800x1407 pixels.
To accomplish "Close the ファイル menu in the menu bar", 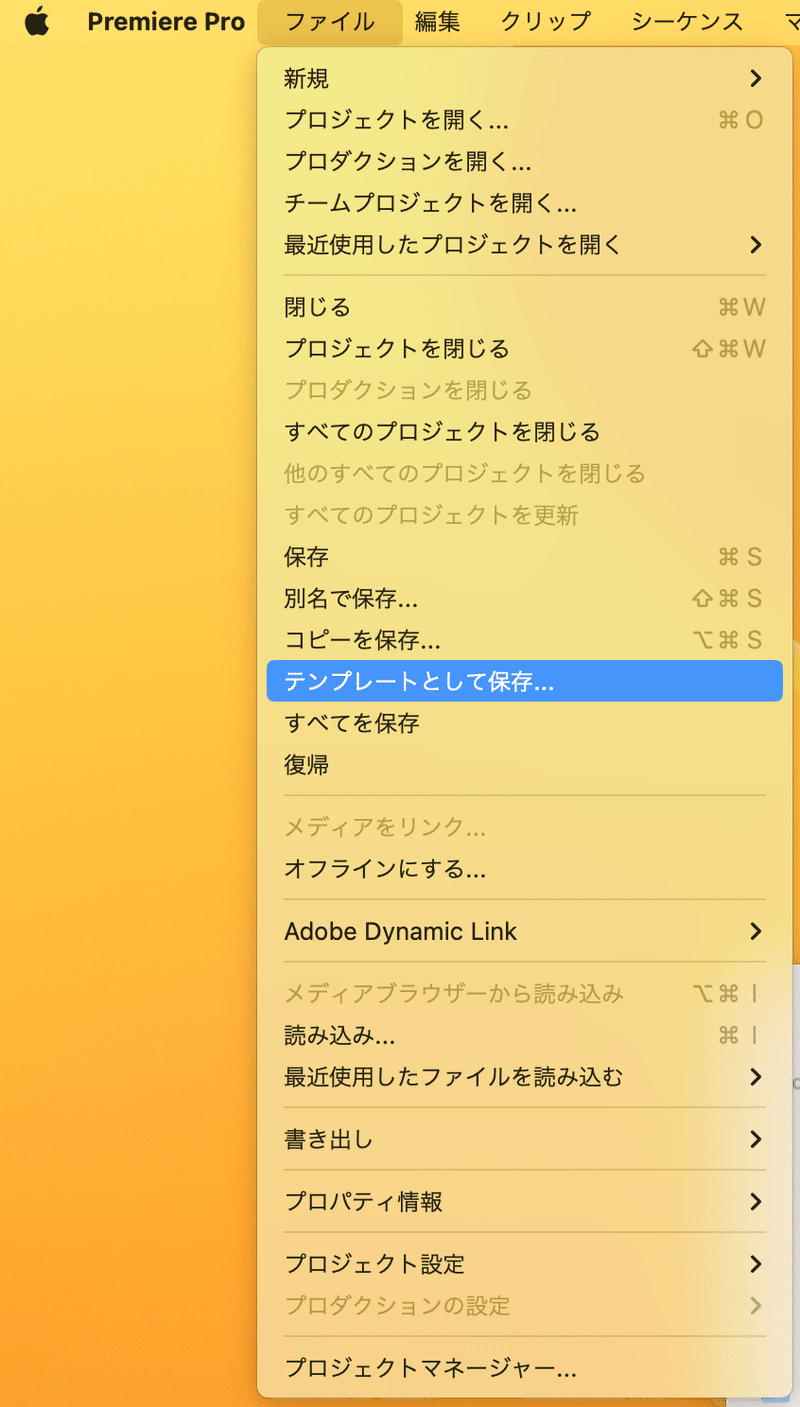I will click(x=330, y=21).
